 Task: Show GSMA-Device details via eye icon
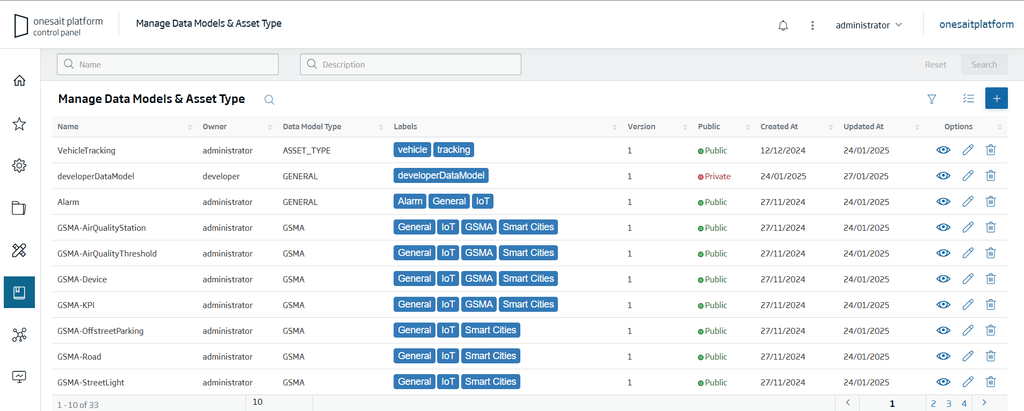pos(943,279)
